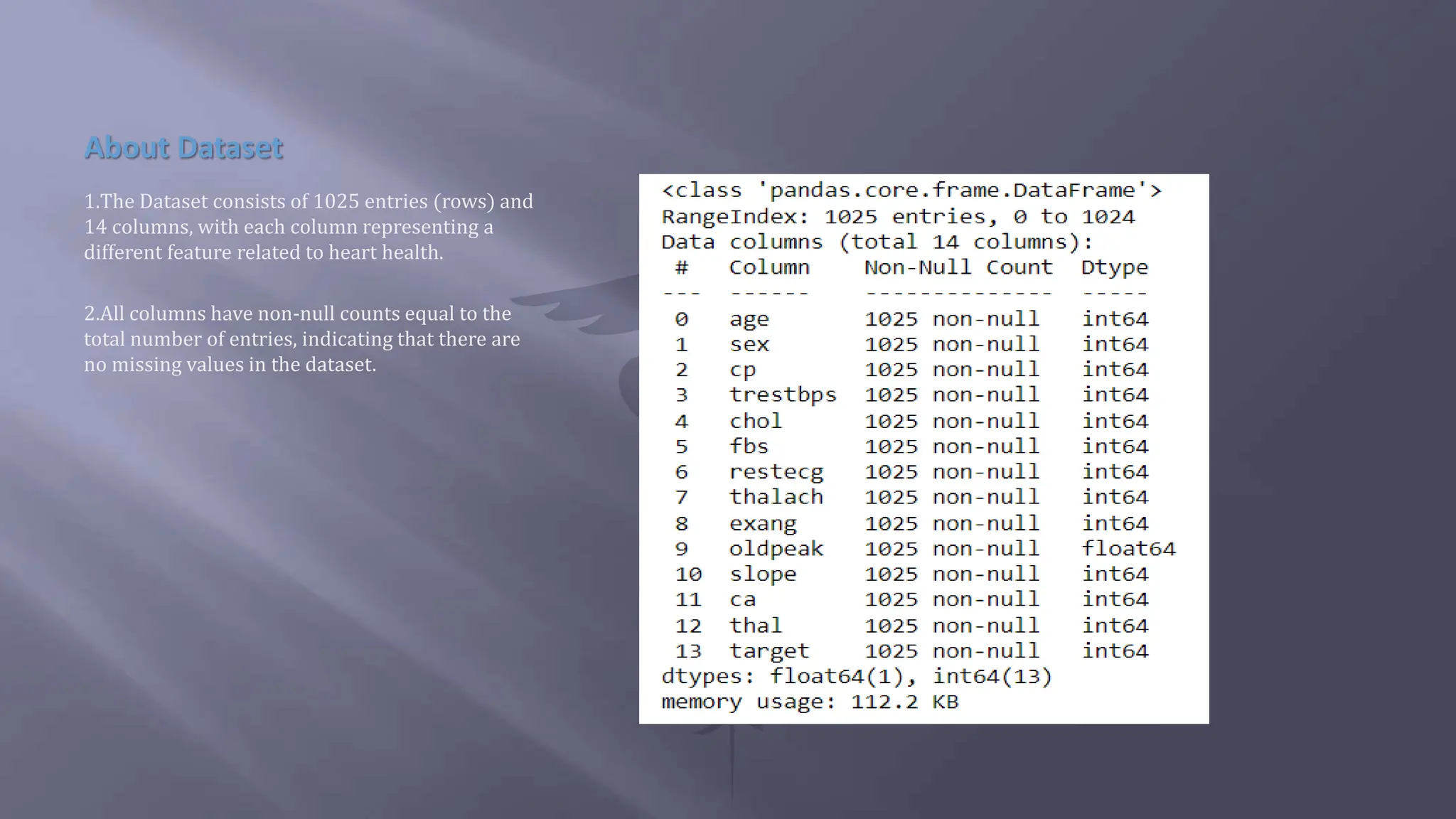Click the 'chol' column name

click(755, 422)
